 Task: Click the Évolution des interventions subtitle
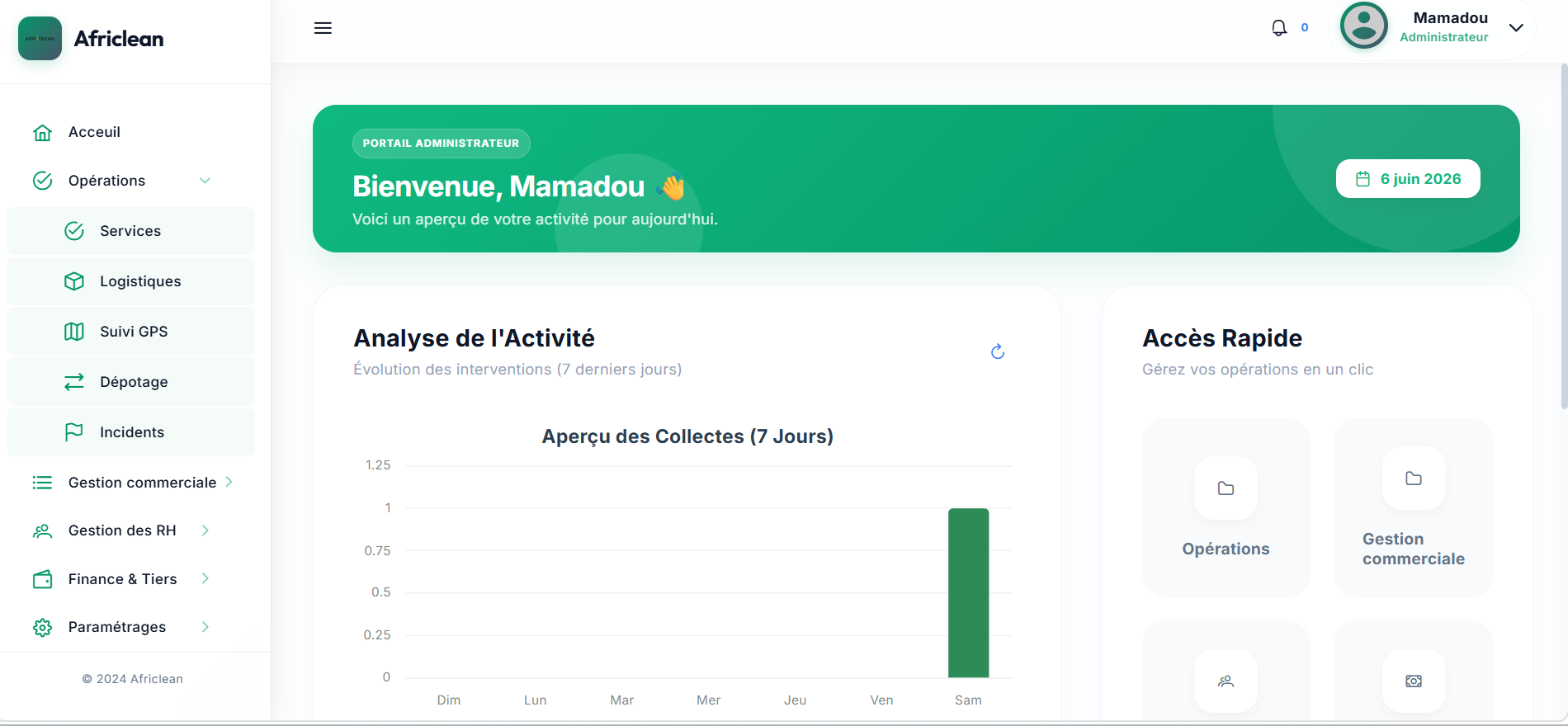pyautogui.click(x=517, y=370)
